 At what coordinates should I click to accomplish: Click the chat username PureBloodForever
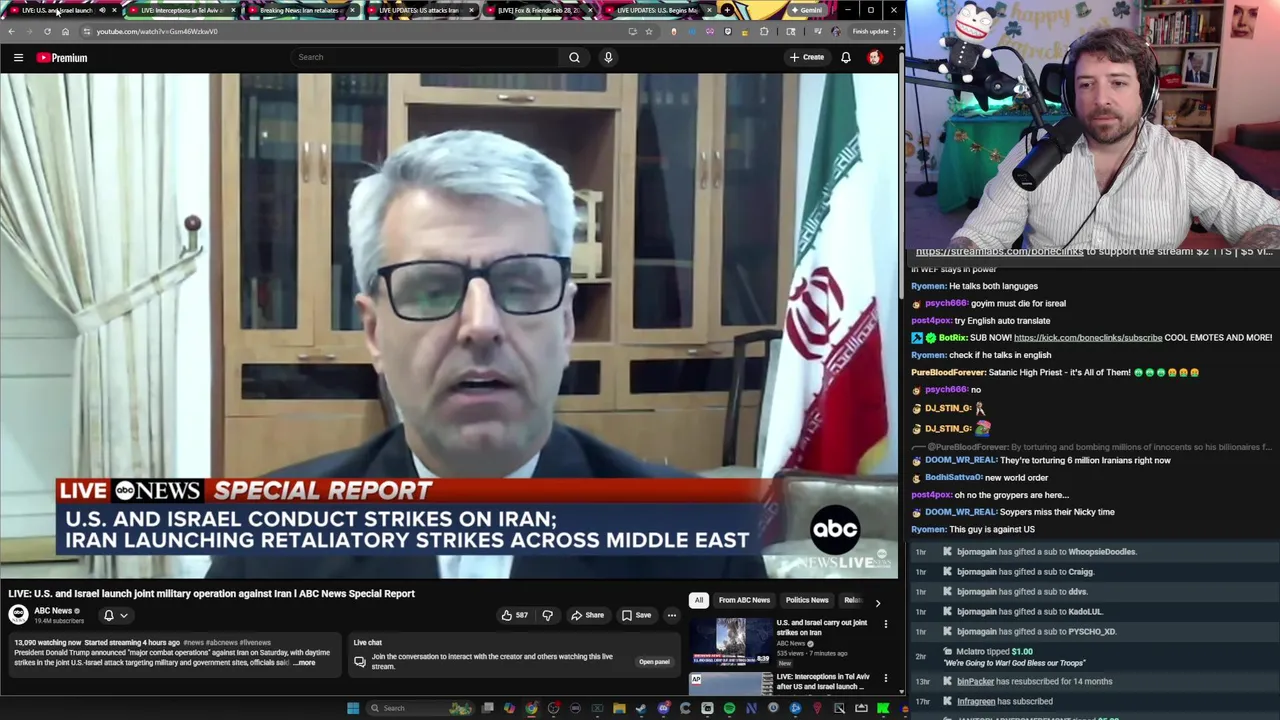click(x=948, y=373)
